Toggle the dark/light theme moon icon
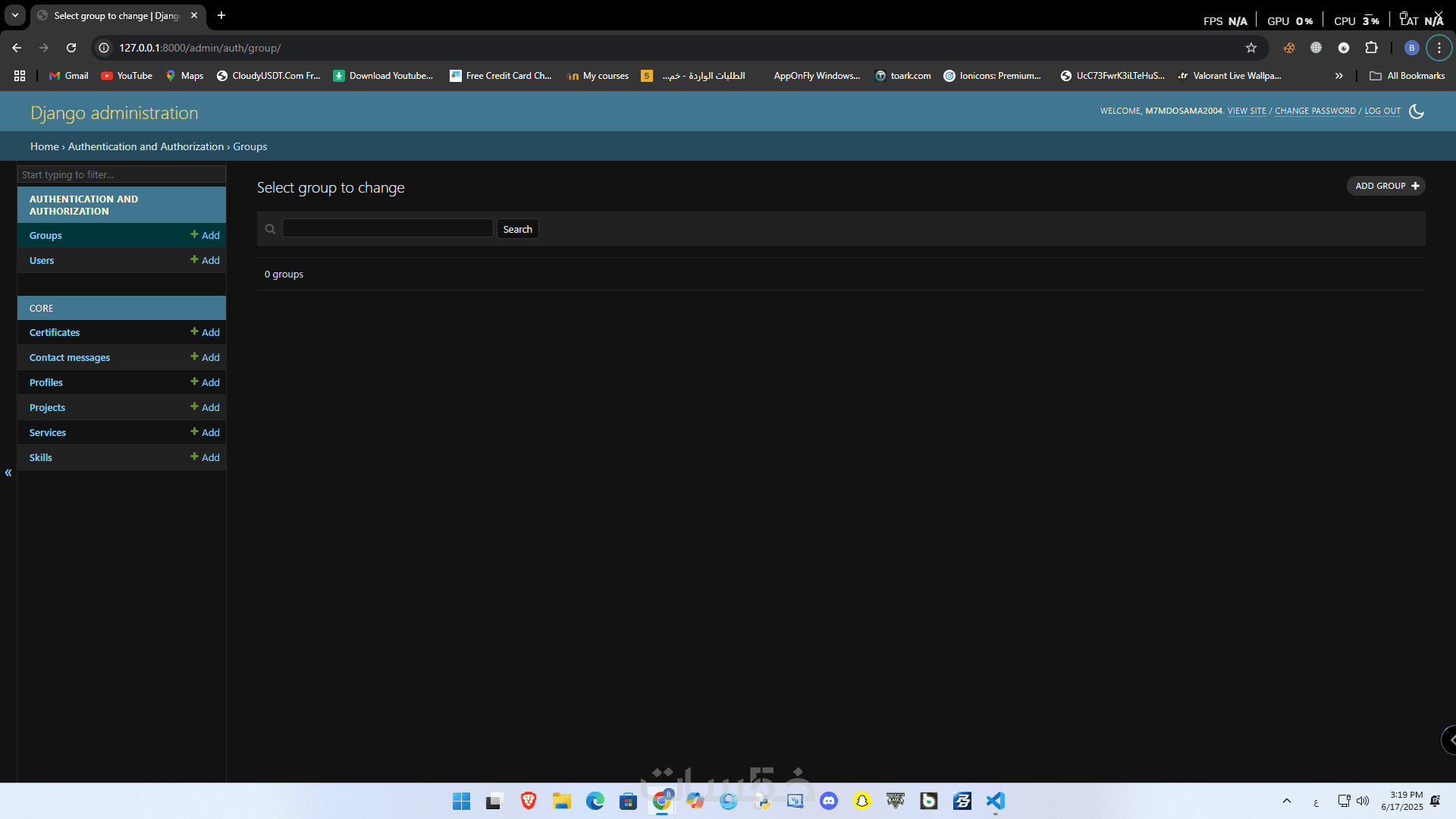 tap(1416, 111)
